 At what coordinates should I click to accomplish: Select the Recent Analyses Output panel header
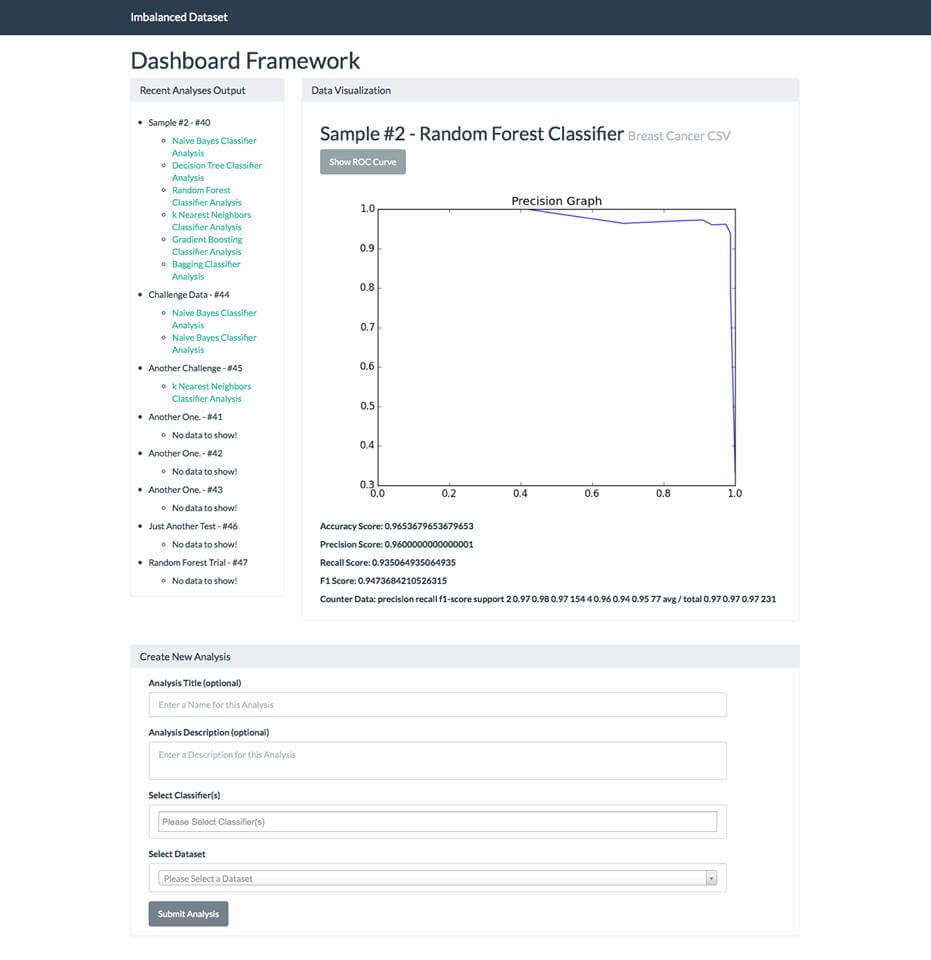[193, 90]
